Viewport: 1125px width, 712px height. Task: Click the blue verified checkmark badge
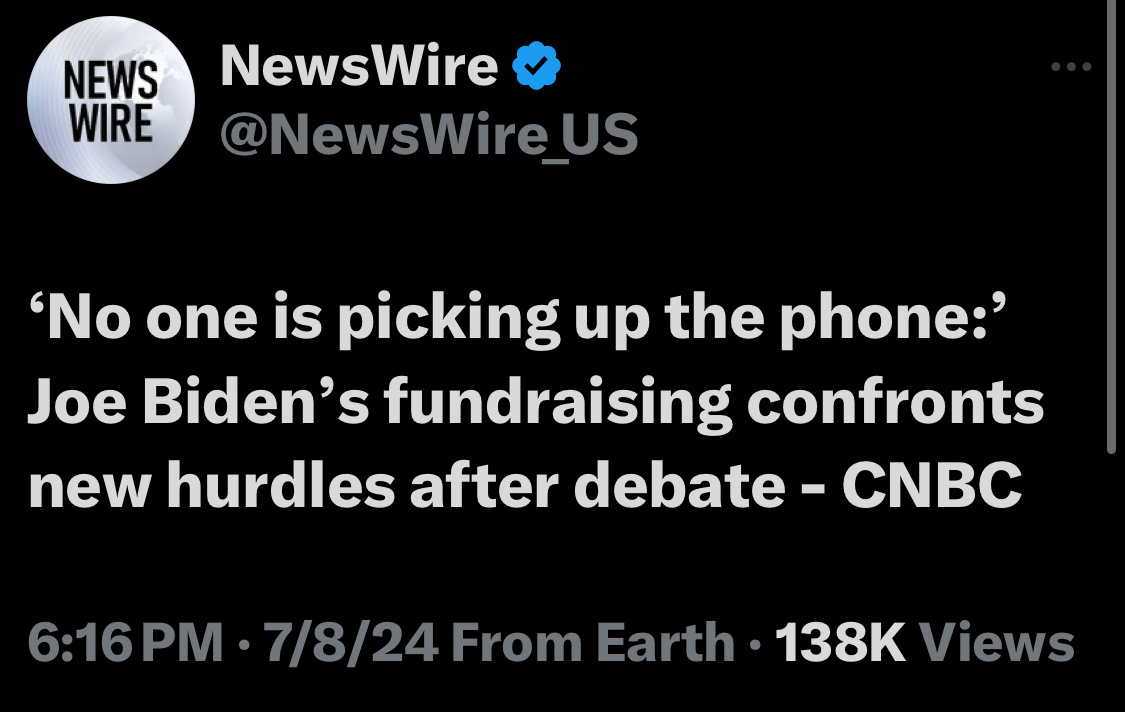(x=536, y=69)
